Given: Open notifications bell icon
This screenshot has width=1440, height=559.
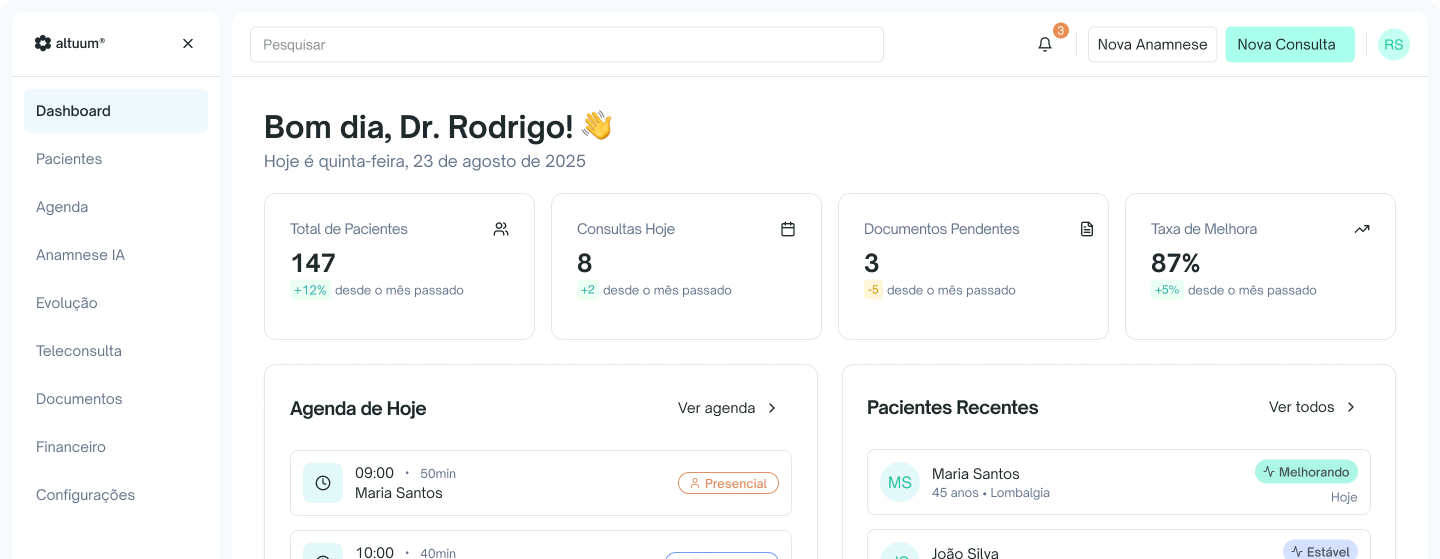Looking at the screenshot, I should (x=1045, y=45).
